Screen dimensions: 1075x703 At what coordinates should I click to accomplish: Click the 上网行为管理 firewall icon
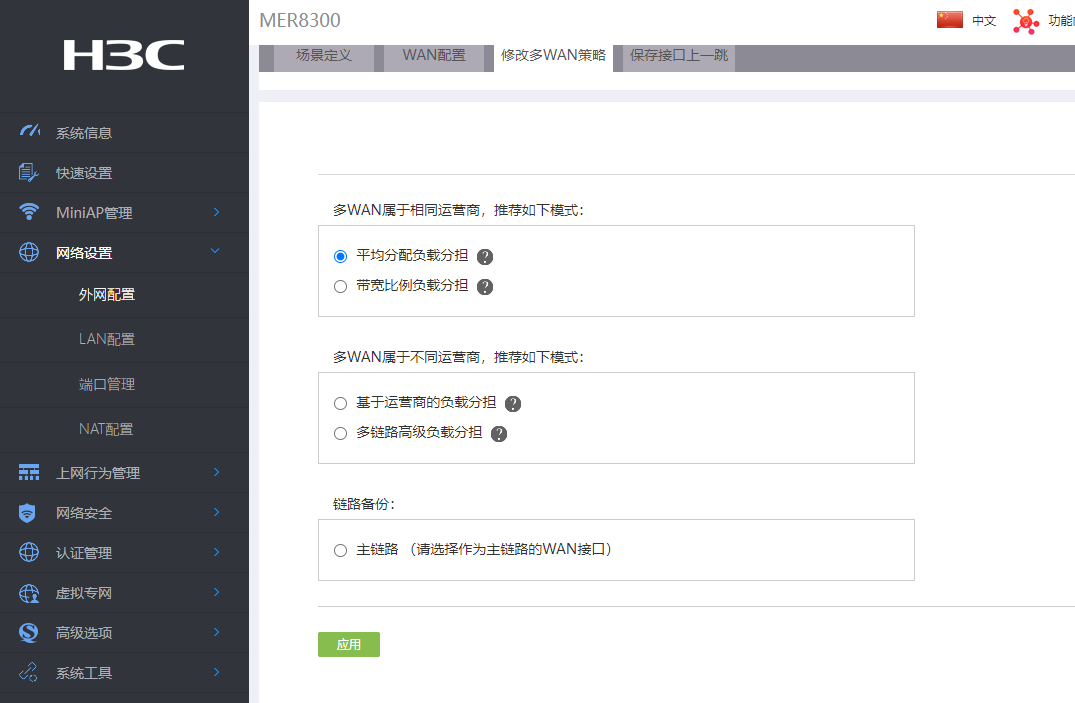[29, 473]
